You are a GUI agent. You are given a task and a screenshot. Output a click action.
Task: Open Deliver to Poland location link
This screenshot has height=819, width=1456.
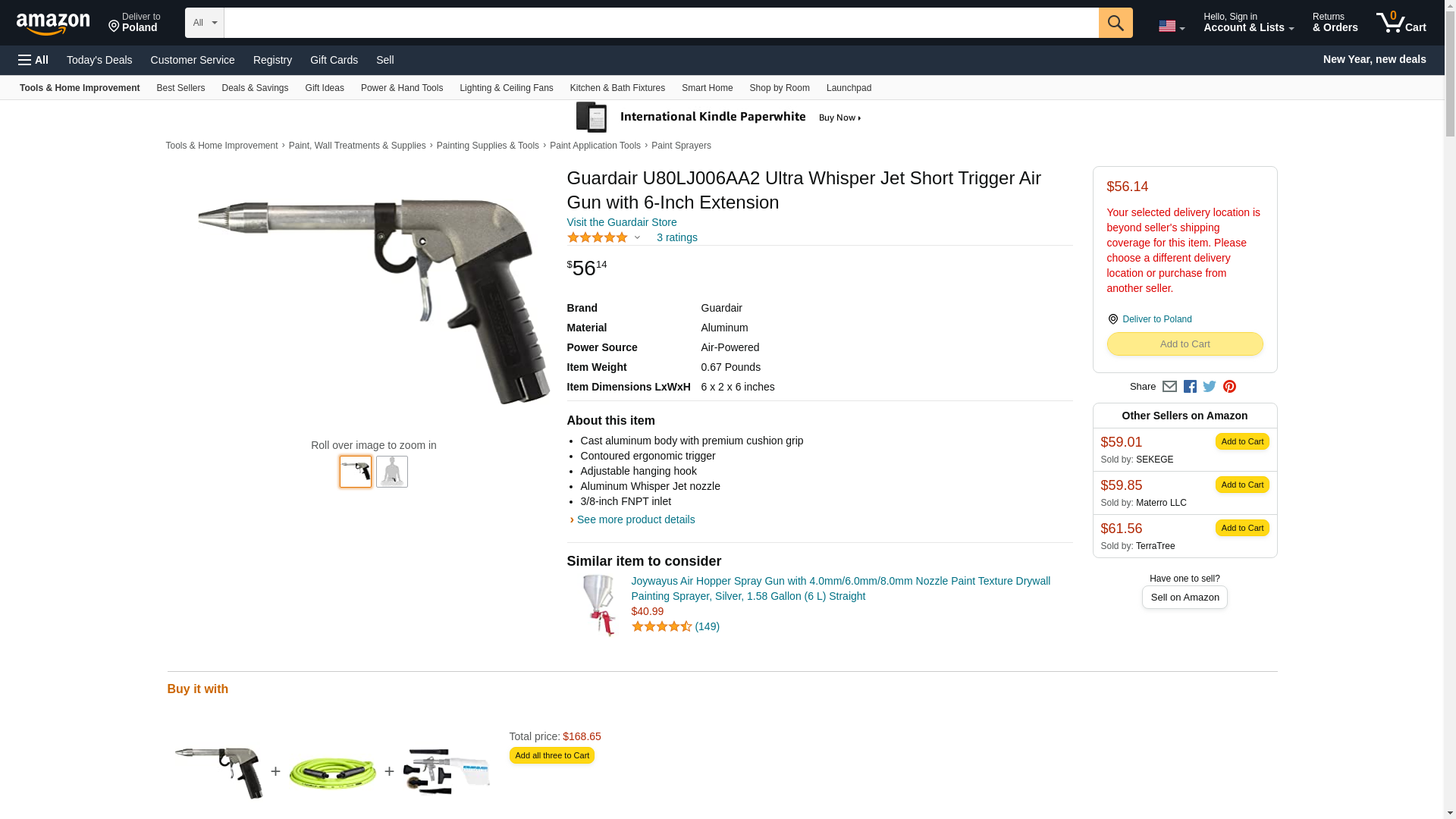coord(1156,319)
